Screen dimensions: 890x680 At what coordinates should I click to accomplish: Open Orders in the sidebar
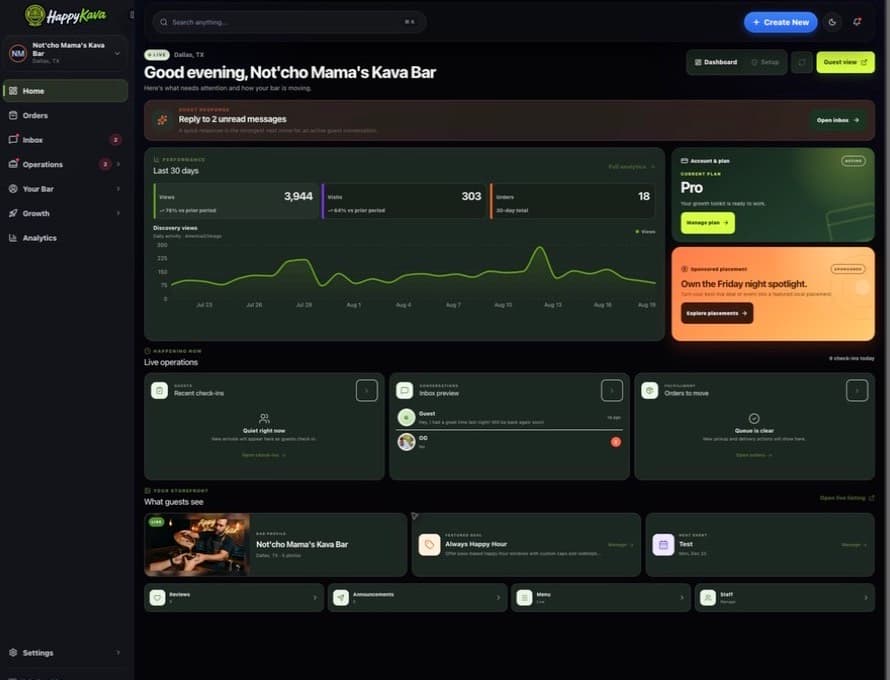pyautogui.click(x=65, y=115)
